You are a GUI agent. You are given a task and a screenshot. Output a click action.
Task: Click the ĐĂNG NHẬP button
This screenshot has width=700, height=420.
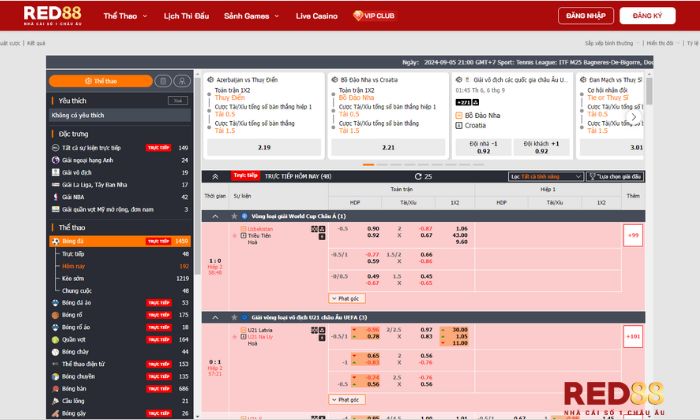click(x=586, y=16)
